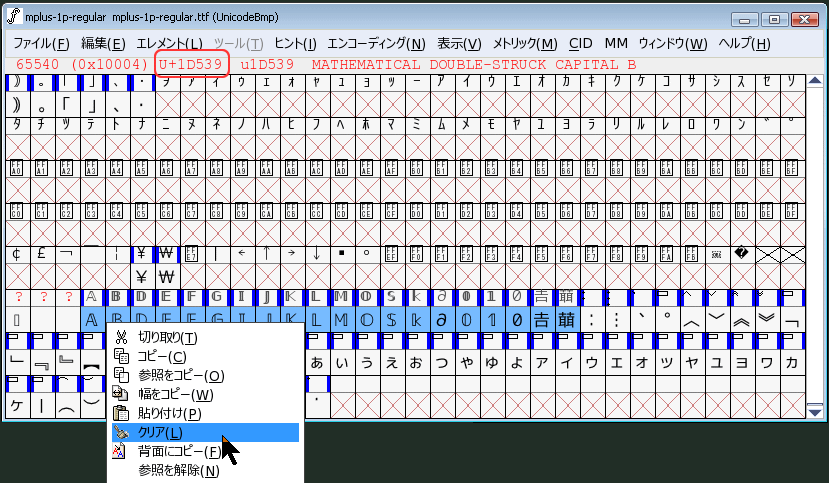Open the エンコーディング(N) menu
The height and width of the screenshot is (483, 829).
[376, 43]
